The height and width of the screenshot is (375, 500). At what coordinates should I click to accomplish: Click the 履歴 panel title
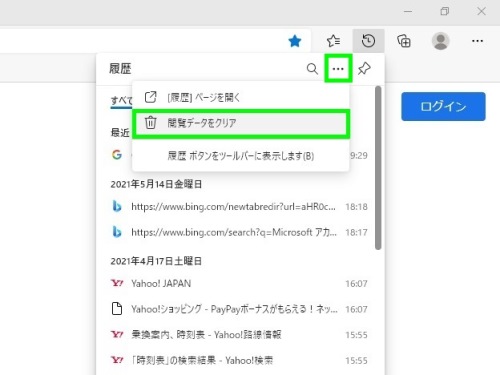coord(120,69)
